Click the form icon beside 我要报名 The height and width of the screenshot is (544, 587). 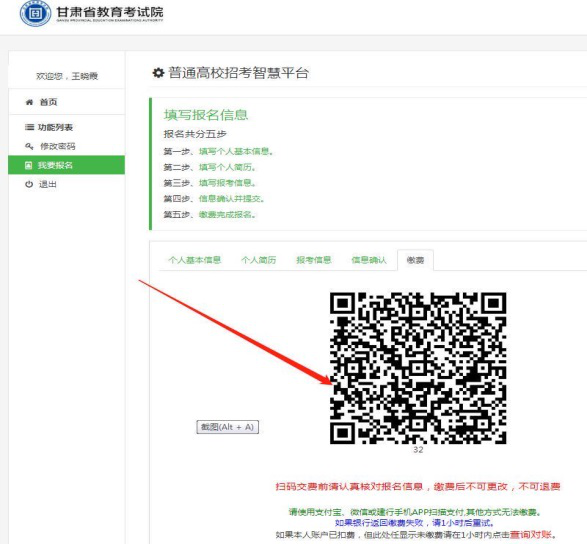coord(28,165)
